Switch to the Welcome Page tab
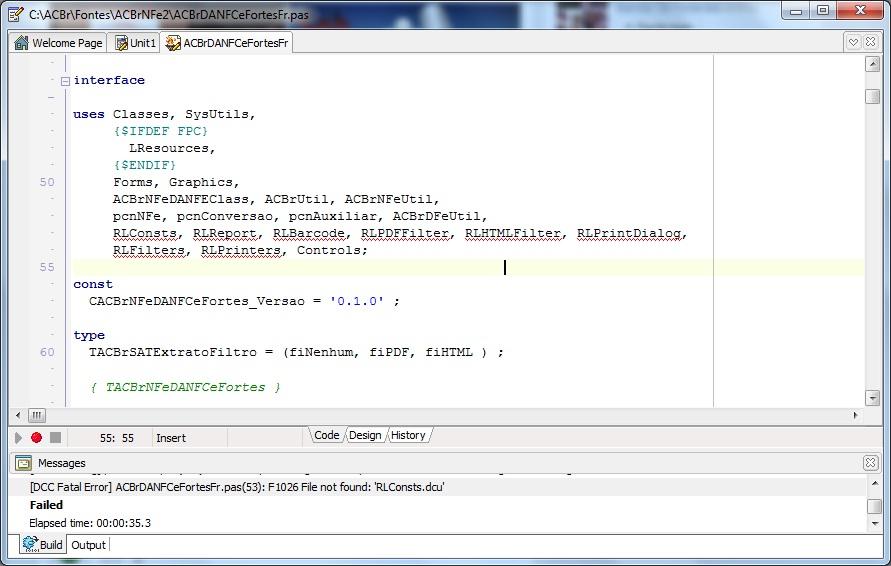Viewport: 891px width, 566px height. point(59,43)
